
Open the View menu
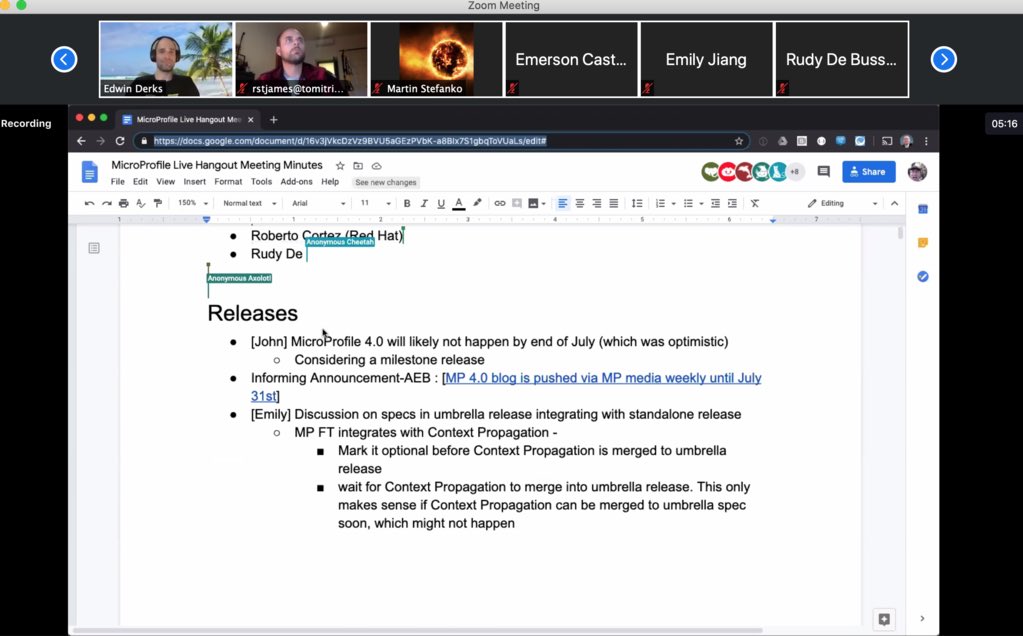click(x=165, y=182)
